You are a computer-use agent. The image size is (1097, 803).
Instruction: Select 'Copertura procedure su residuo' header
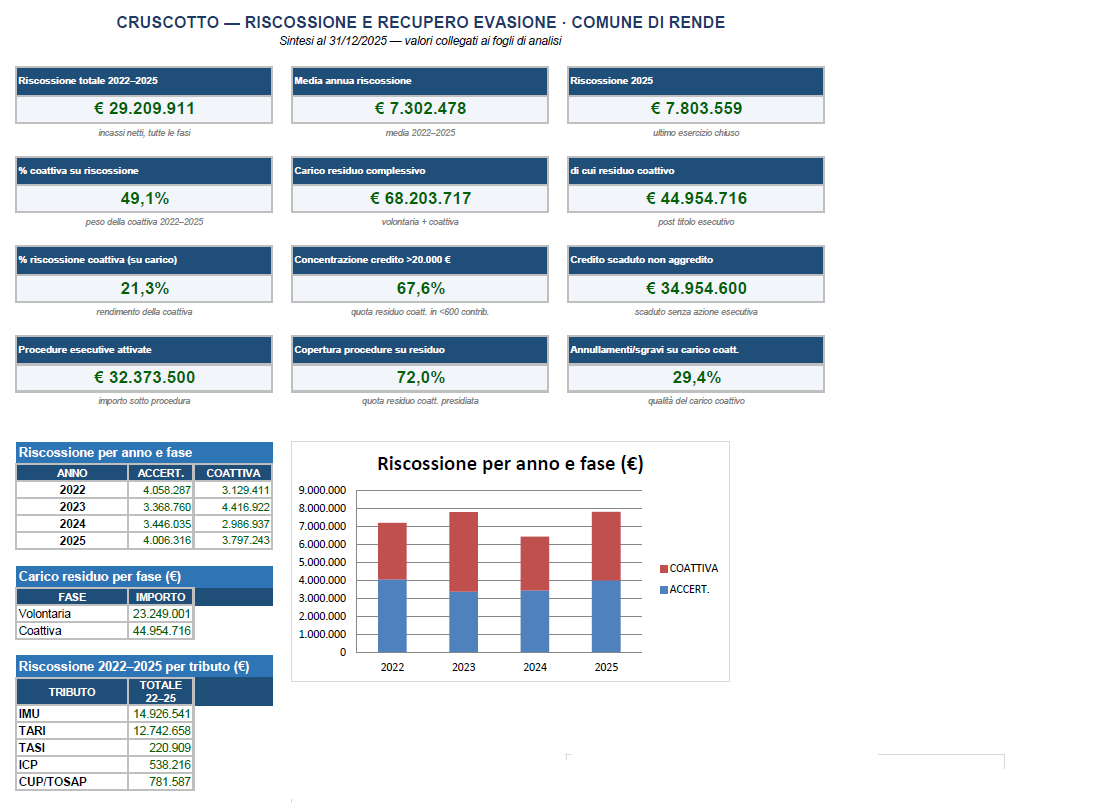420,350
